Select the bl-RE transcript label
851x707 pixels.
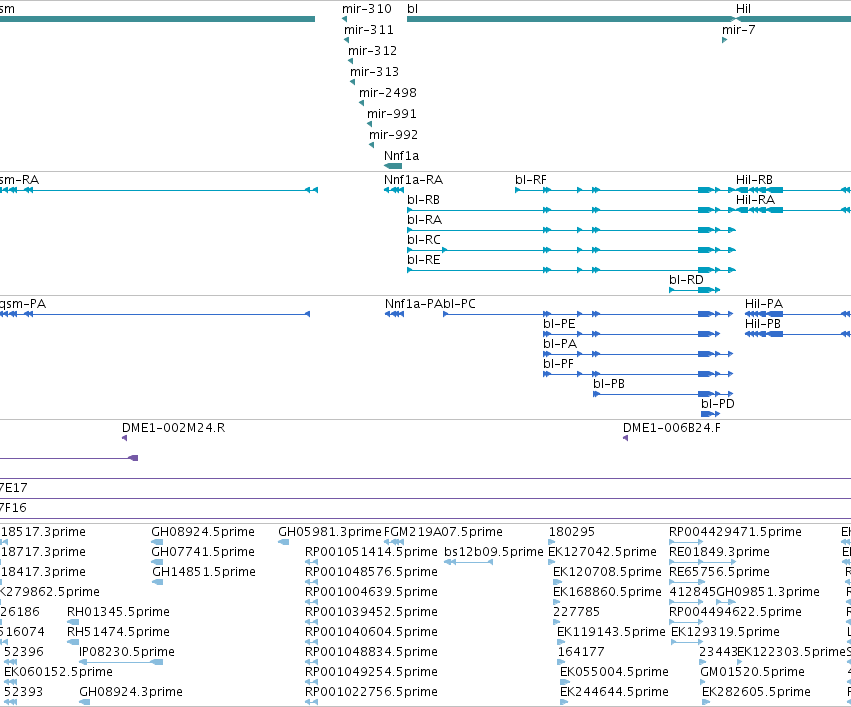[424, 260]
